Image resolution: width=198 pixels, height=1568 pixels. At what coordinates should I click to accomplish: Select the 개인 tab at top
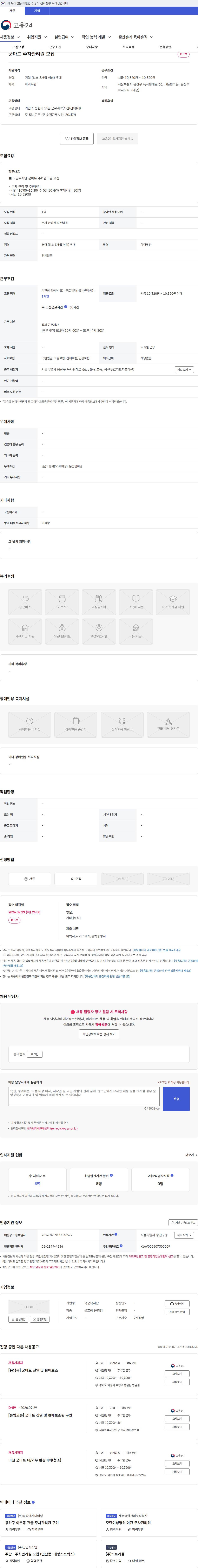[12, 10]
